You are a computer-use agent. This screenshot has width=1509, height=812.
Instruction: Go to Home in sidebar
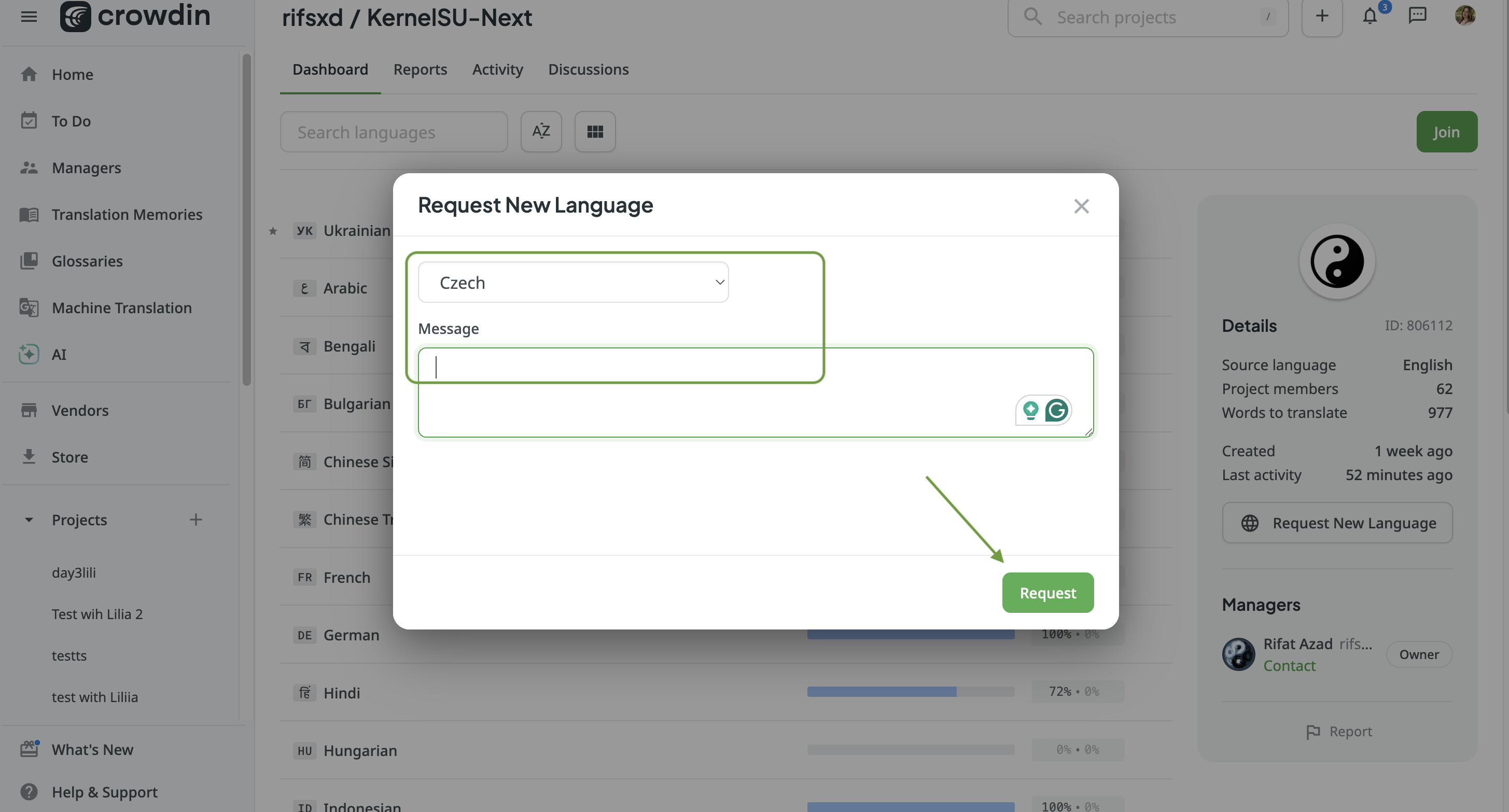pos(72,74)
